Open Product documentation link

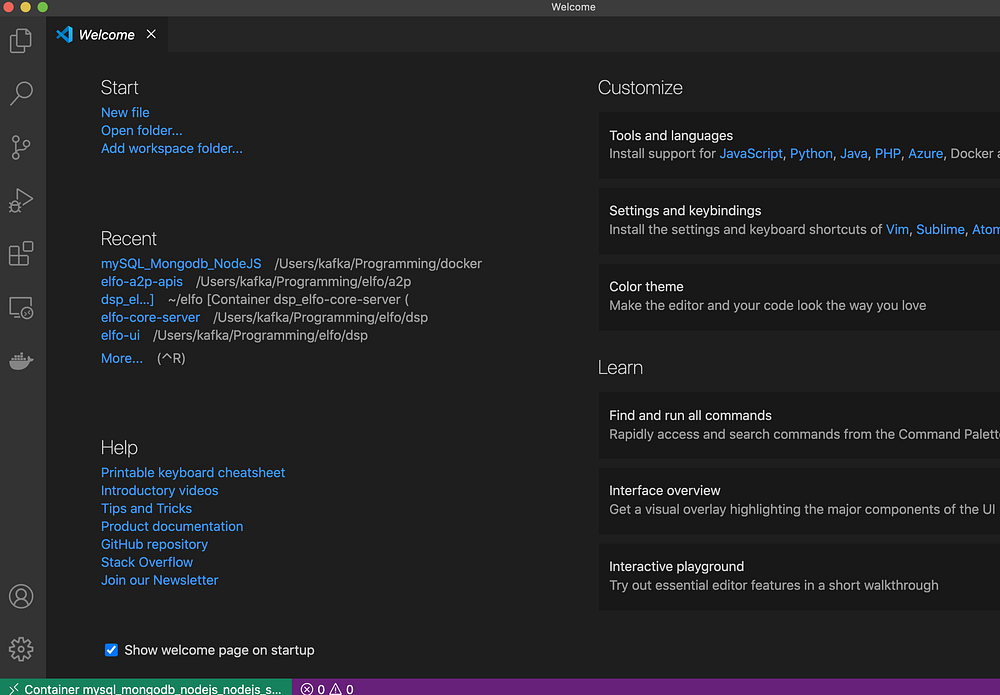[172, 526]
